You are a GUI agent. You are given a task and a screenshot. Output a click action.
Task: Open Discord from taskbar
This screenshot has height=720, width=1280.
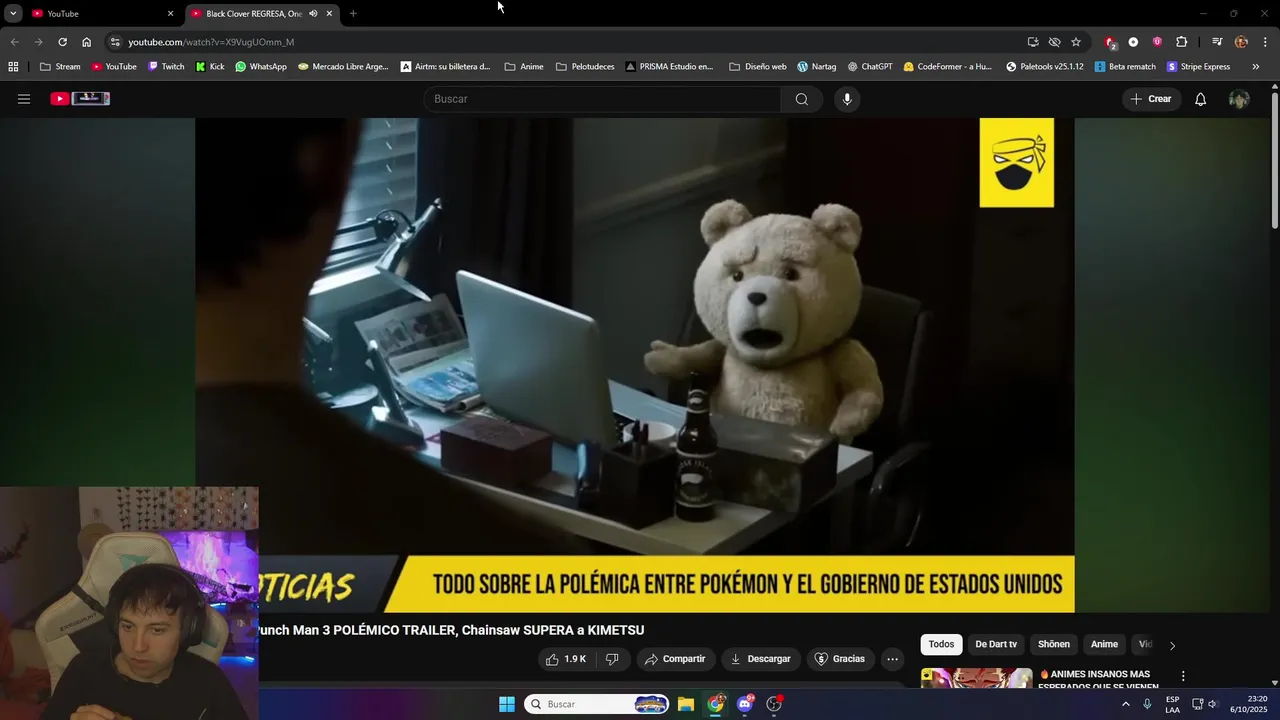(745, 704)
